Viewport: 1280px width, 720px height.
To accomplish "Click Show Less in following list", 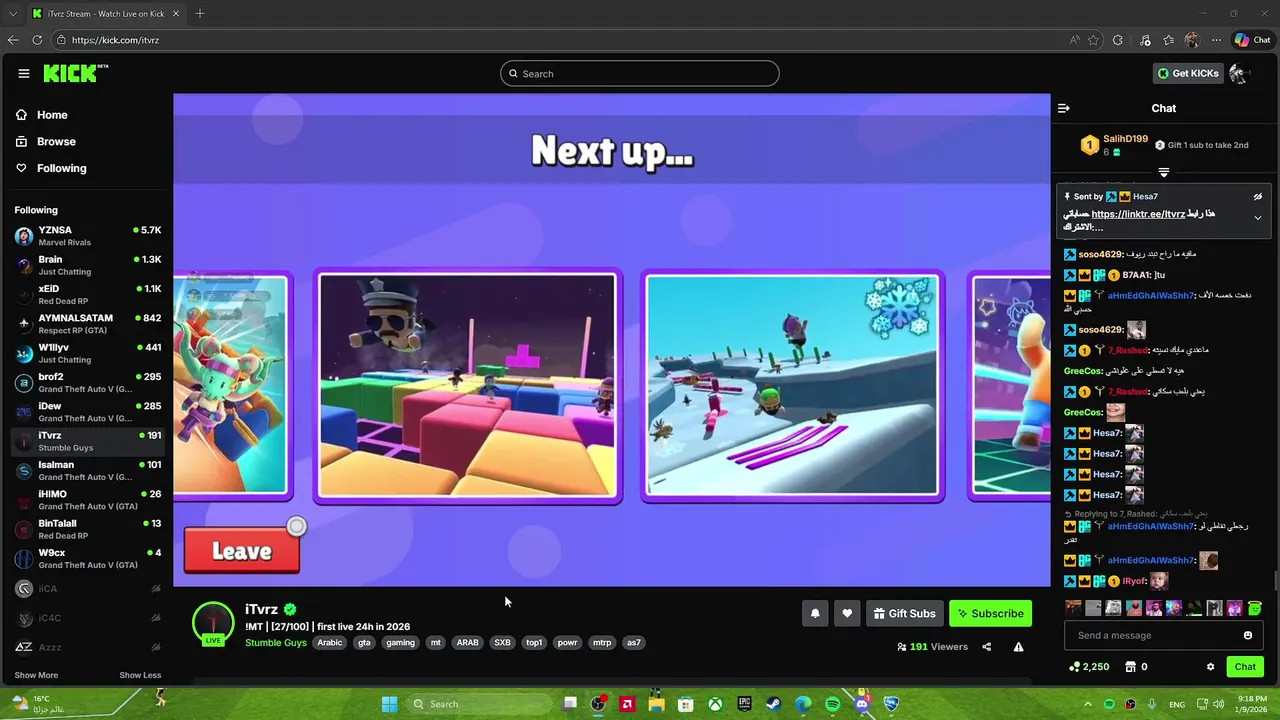I will pos(140,675).
